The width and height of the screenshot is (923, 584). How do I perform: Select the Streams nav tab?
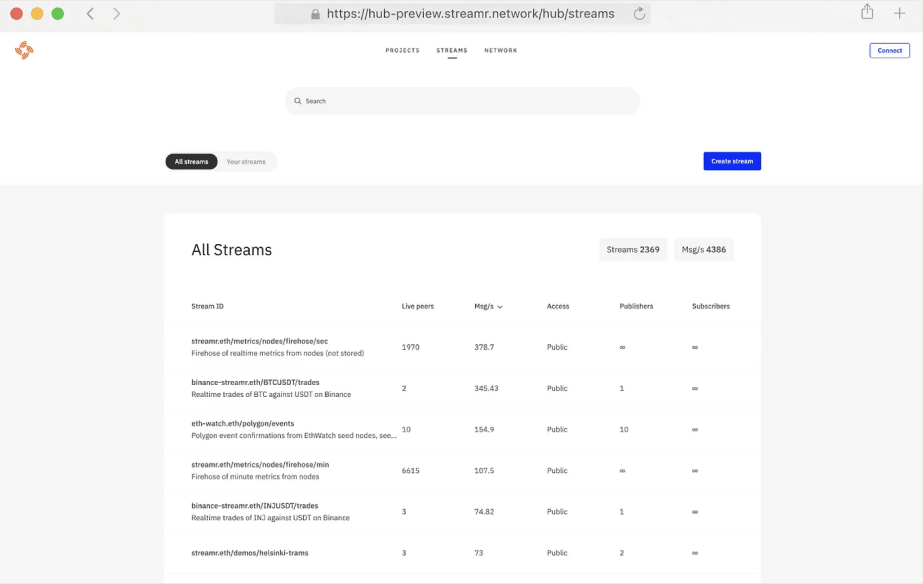point(452,50)
